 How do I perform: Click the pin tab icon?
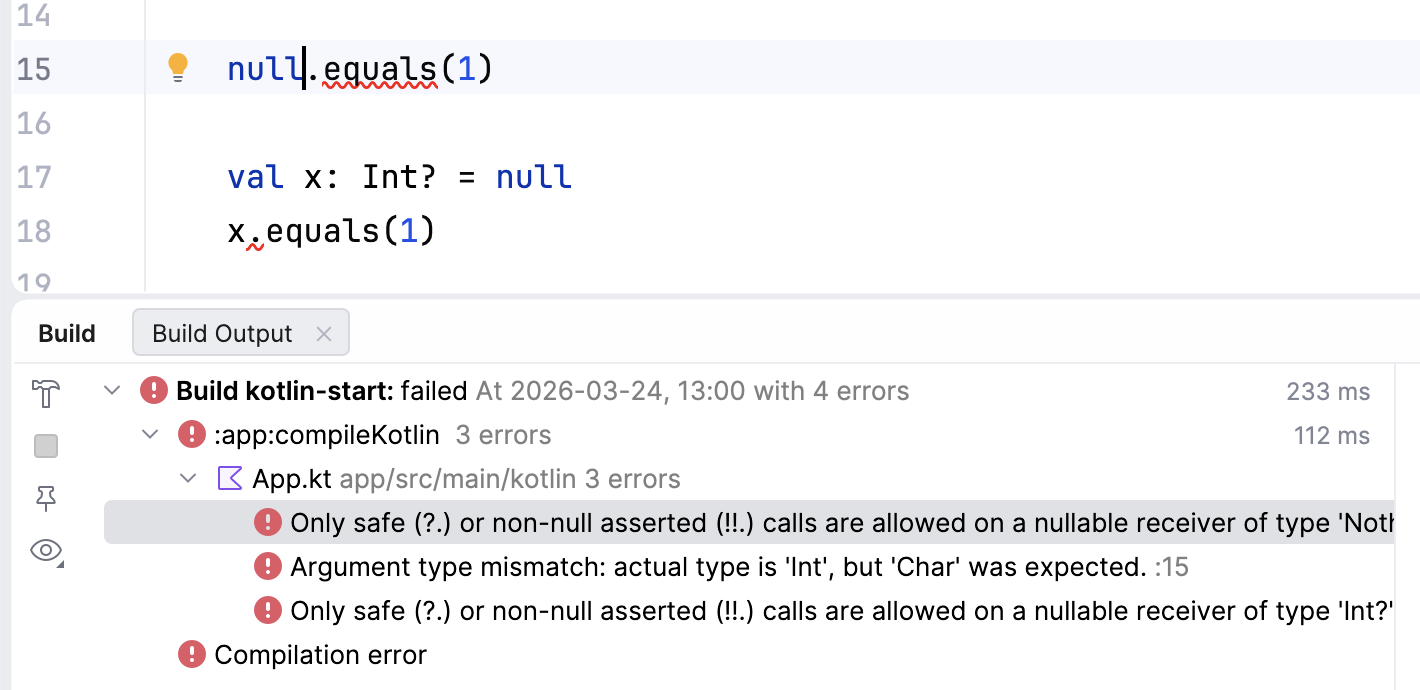[46, 499]
